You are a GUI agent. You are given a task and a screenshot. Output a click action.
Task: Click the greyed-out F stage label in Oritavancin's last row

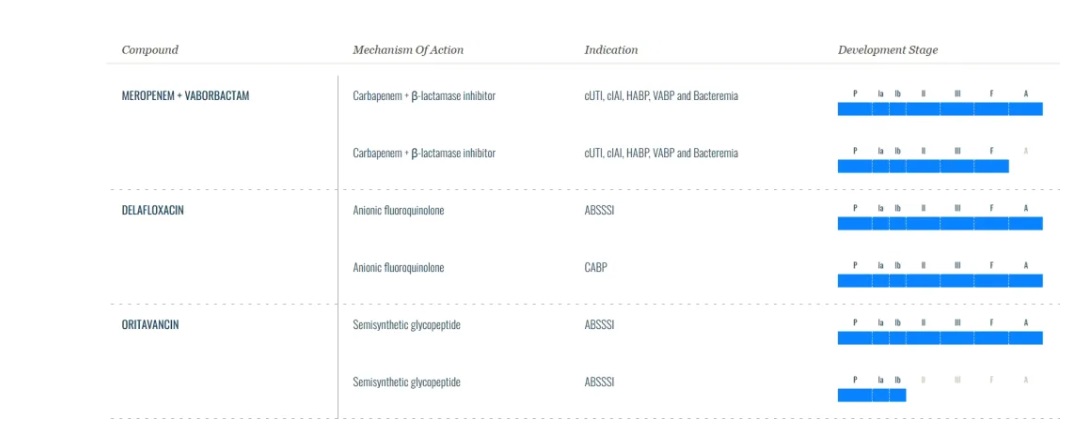tap(991, 380)
